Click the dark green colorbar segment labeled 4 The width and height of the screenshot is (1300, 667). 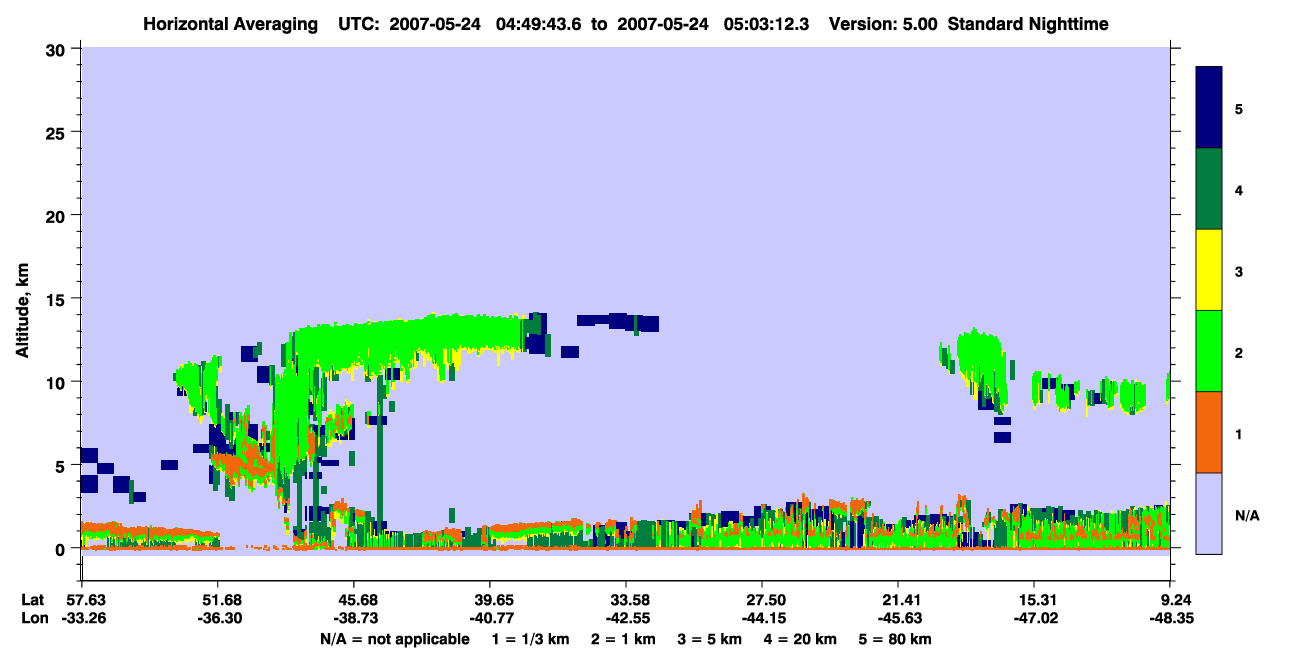pyautogui.click(x=1209, y=189)
